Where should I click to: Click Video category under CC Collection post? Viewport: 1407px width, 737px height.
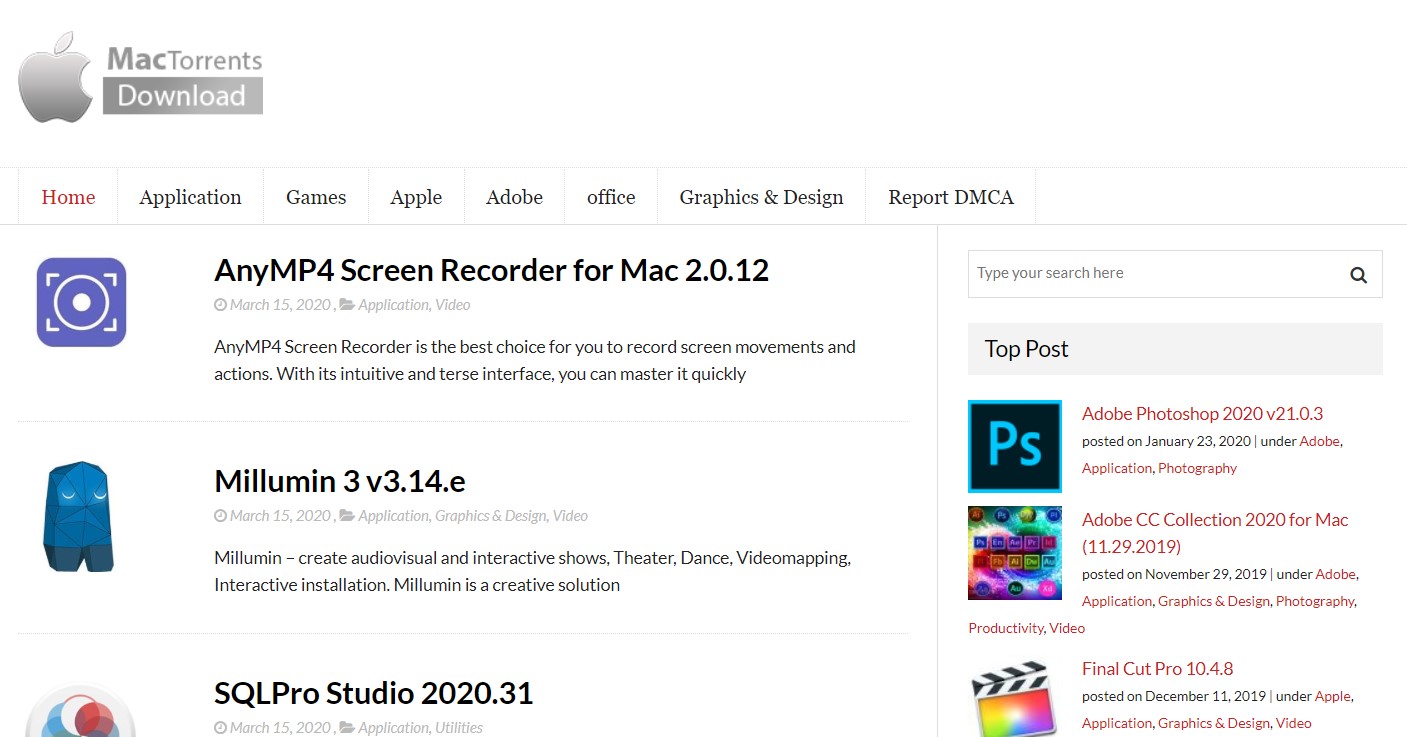[x=1067, y=628]
